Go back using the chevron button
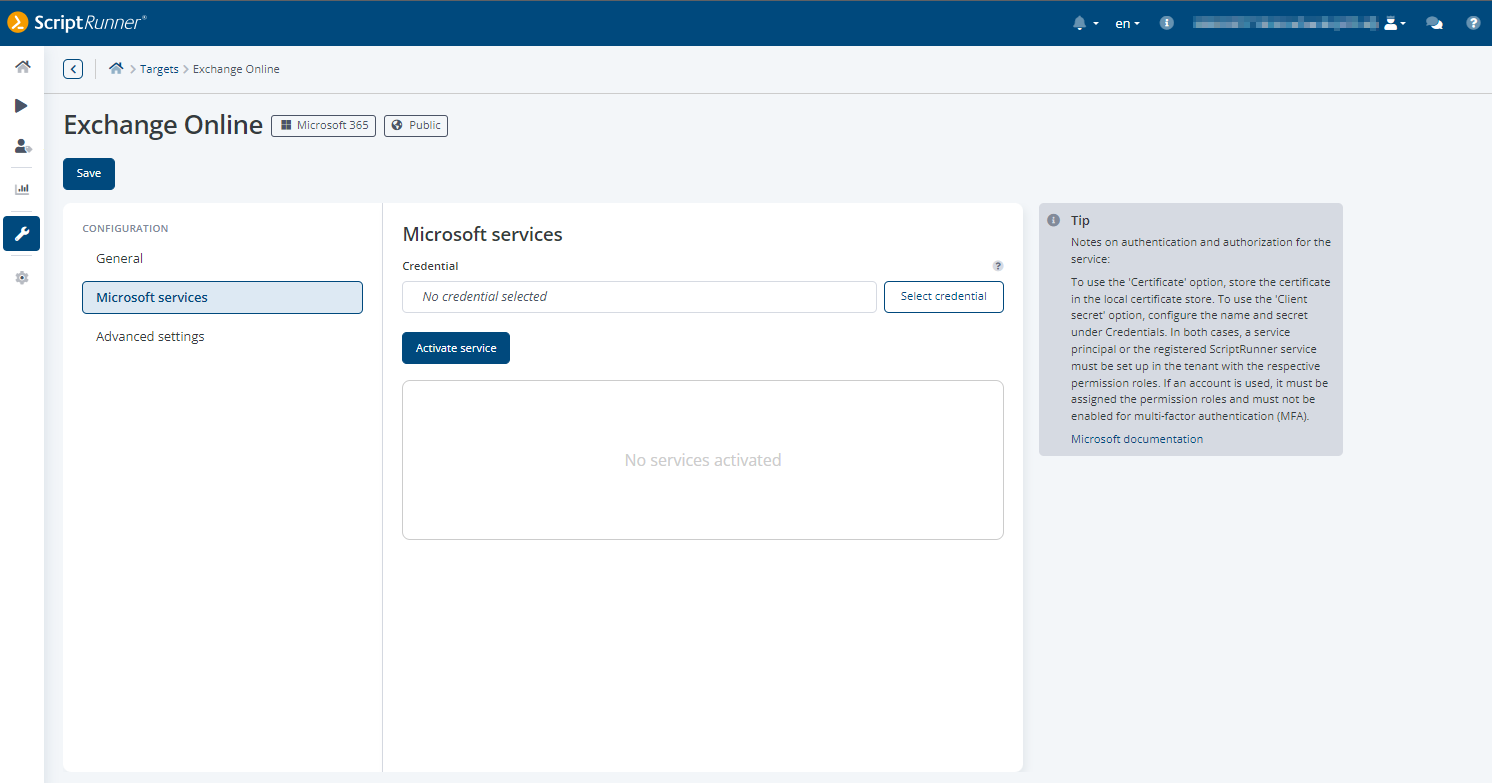 (73, 69)
